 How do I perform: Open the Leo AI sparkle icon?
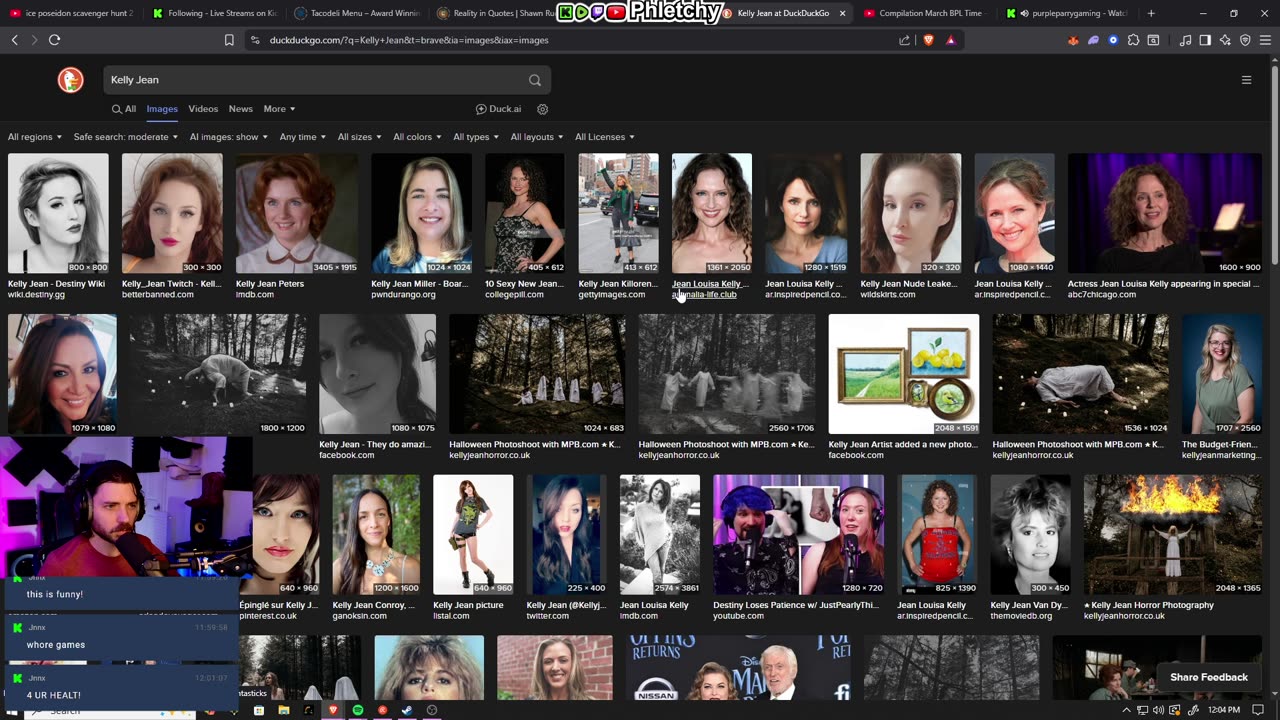pyautogui.click(x=1225, y=40)
